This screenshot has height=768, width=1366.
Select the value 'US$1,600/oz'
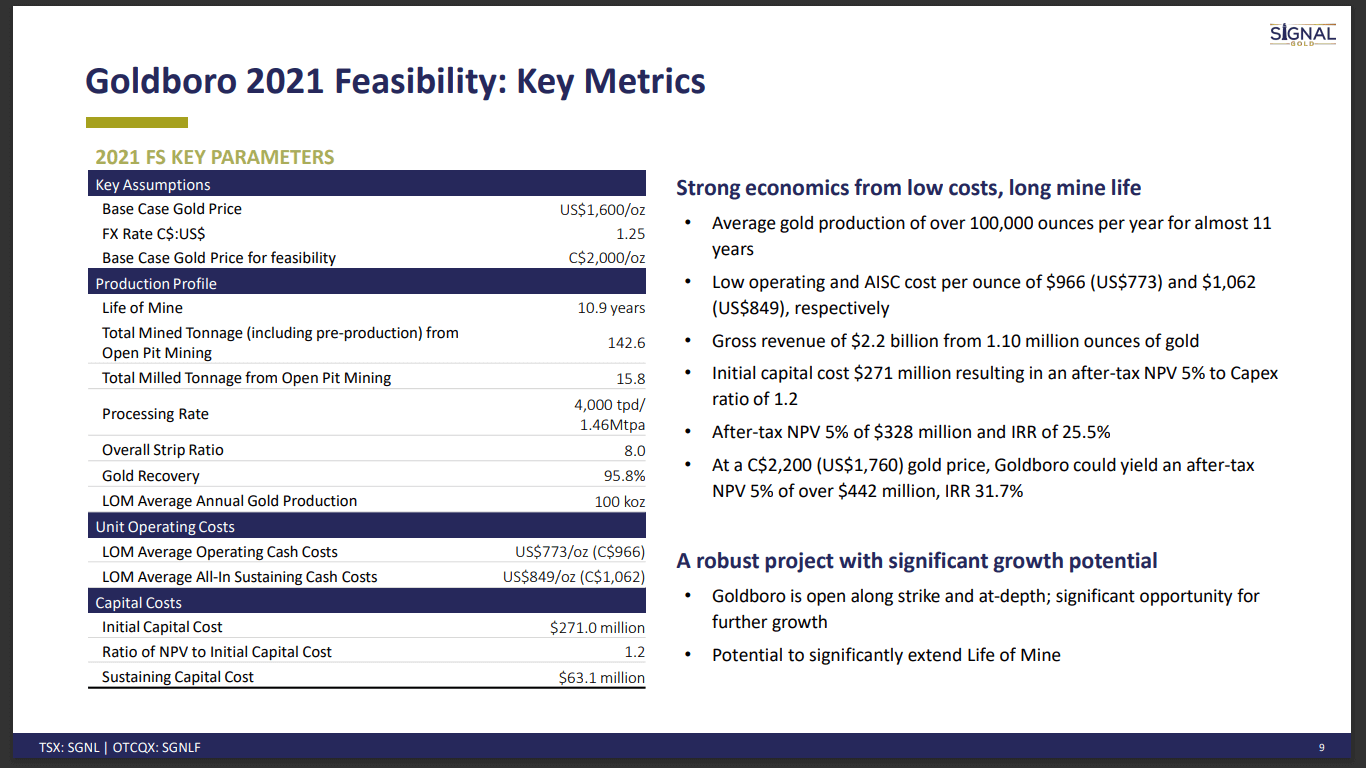[x=602, y=210]
